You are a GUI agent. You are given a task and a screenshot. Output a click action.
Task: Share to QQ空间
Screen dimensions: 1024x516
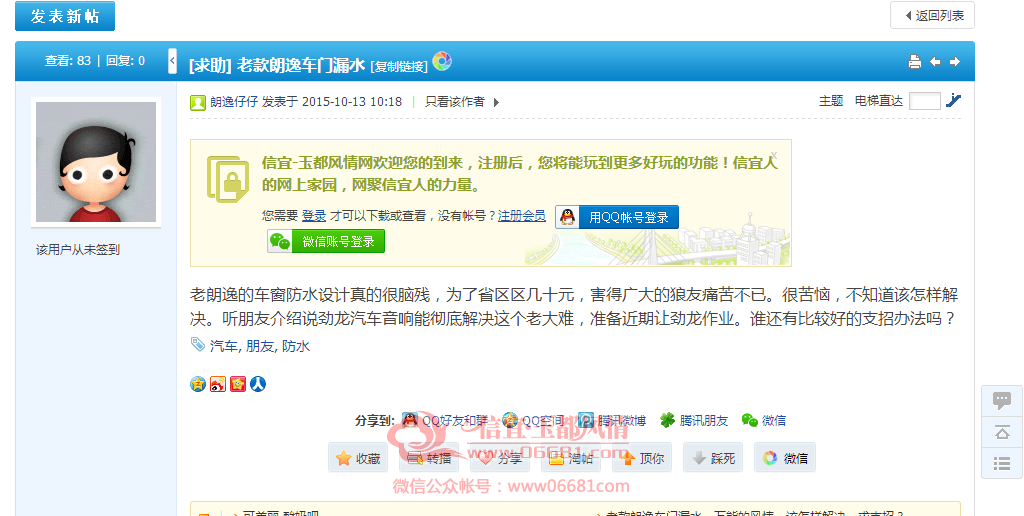532,421
